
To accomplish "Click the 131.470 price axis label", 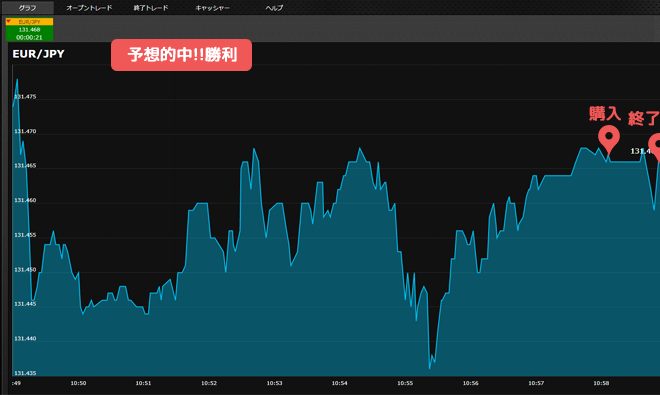I will point(25,131).
